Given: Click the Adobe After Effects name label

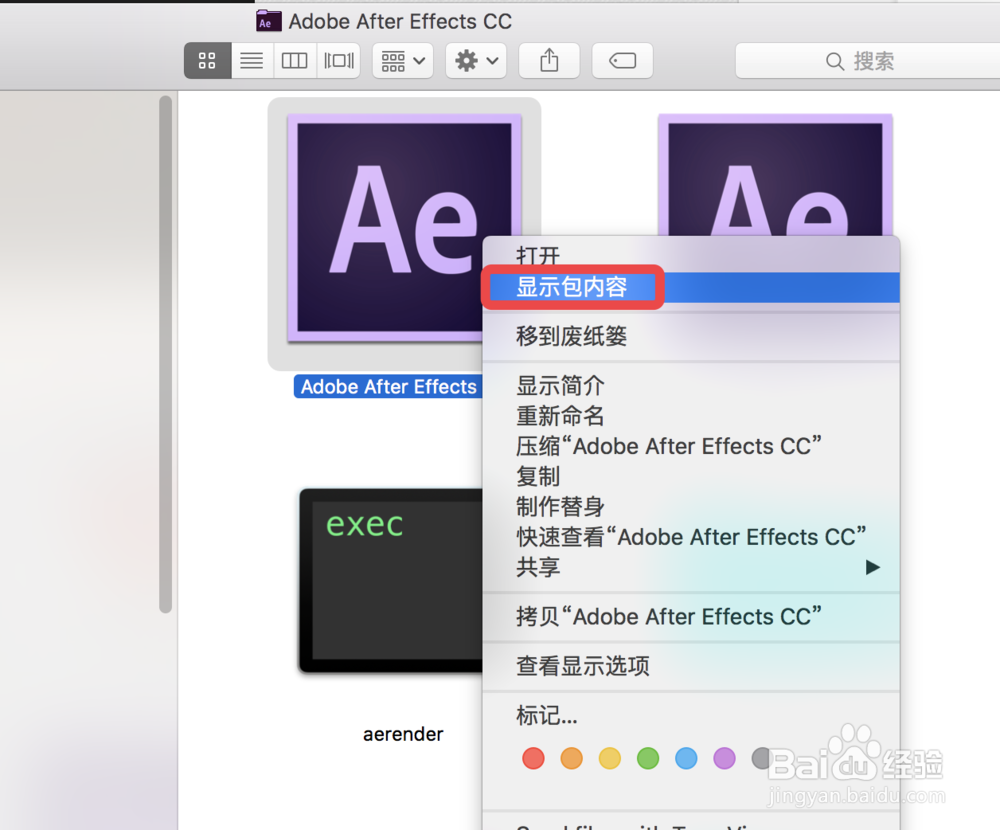Looking at the screenshot, I should tap(388, 387).
